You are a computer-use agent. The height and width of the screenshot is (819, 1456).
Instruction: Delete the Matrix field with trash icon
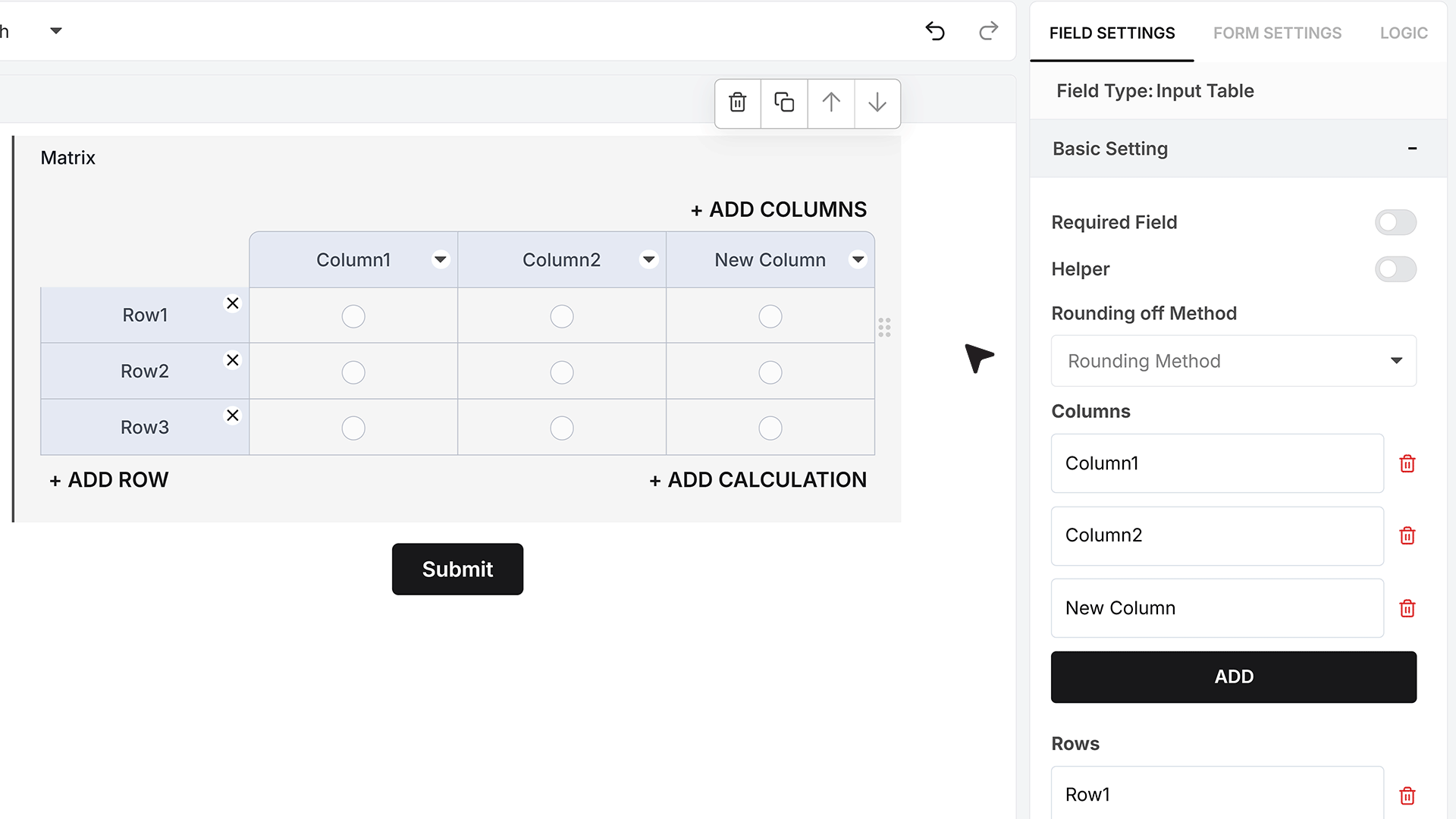click(x=737, y=103)
